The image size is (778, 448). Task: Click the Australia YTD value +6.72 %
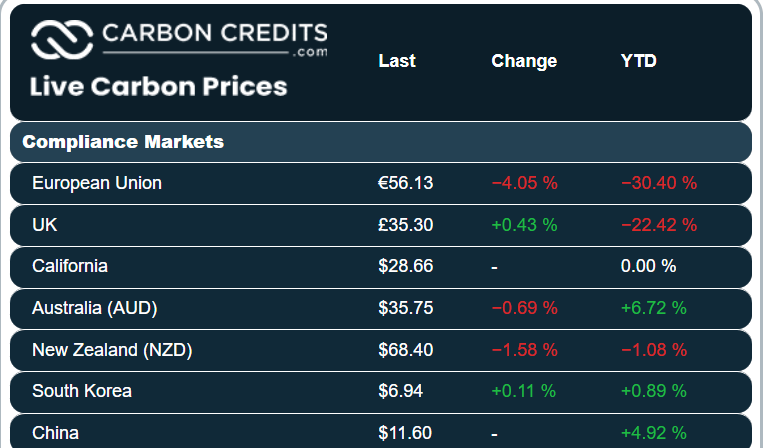click(654, 308)
